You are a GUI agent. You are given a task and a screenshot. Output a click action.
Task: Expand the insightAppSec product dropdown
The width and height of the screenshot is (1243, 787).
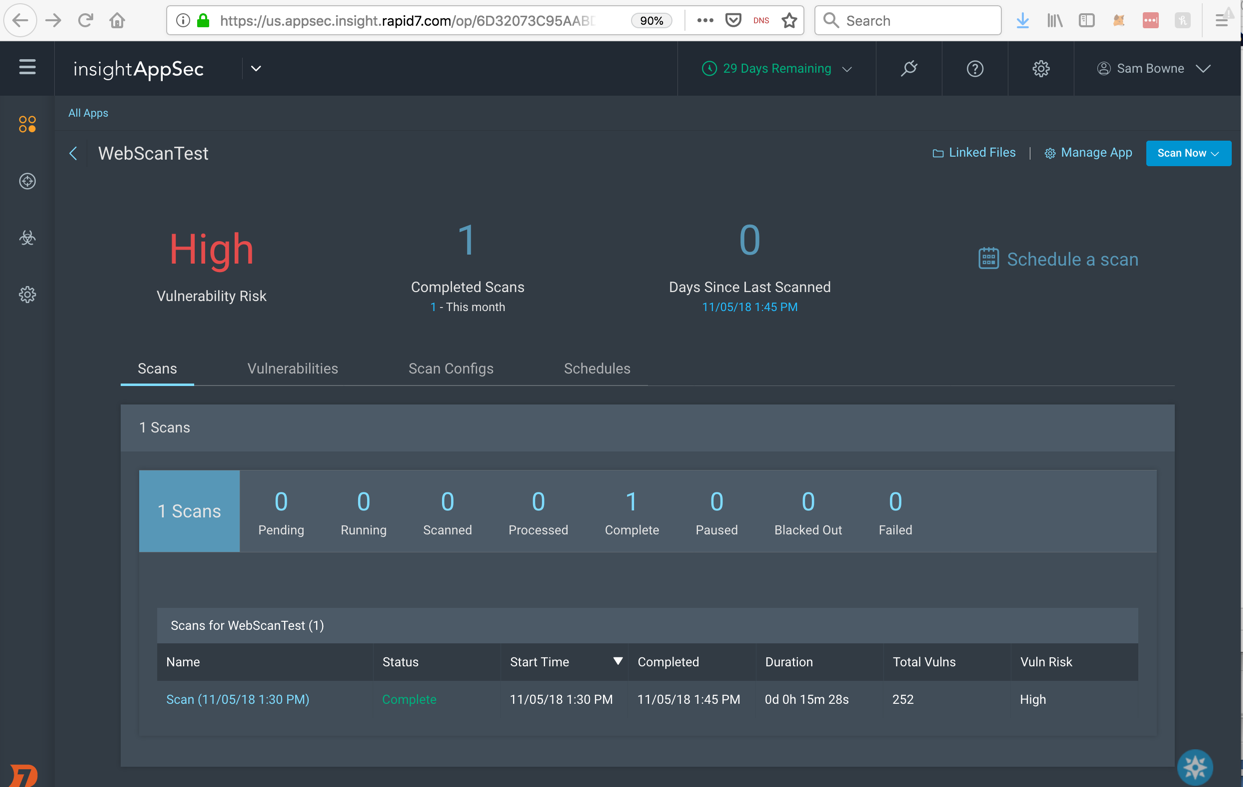pos(256,69)
